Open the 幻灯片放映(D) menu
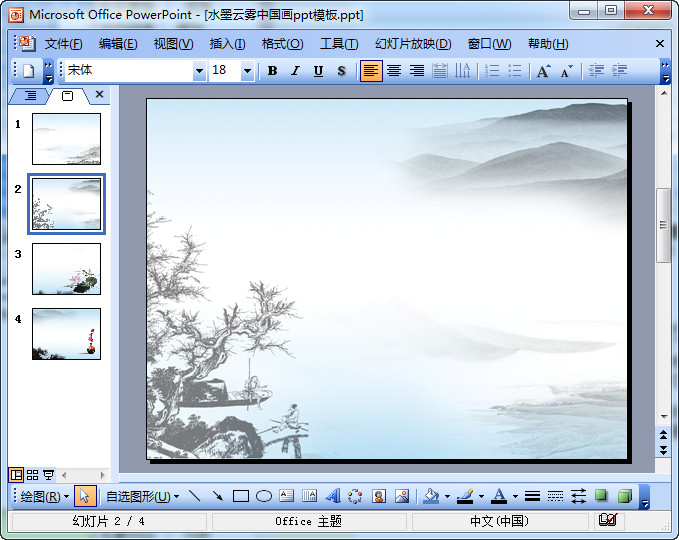Image resolution: width=679 pixels, height=540 pixels. 413,44
